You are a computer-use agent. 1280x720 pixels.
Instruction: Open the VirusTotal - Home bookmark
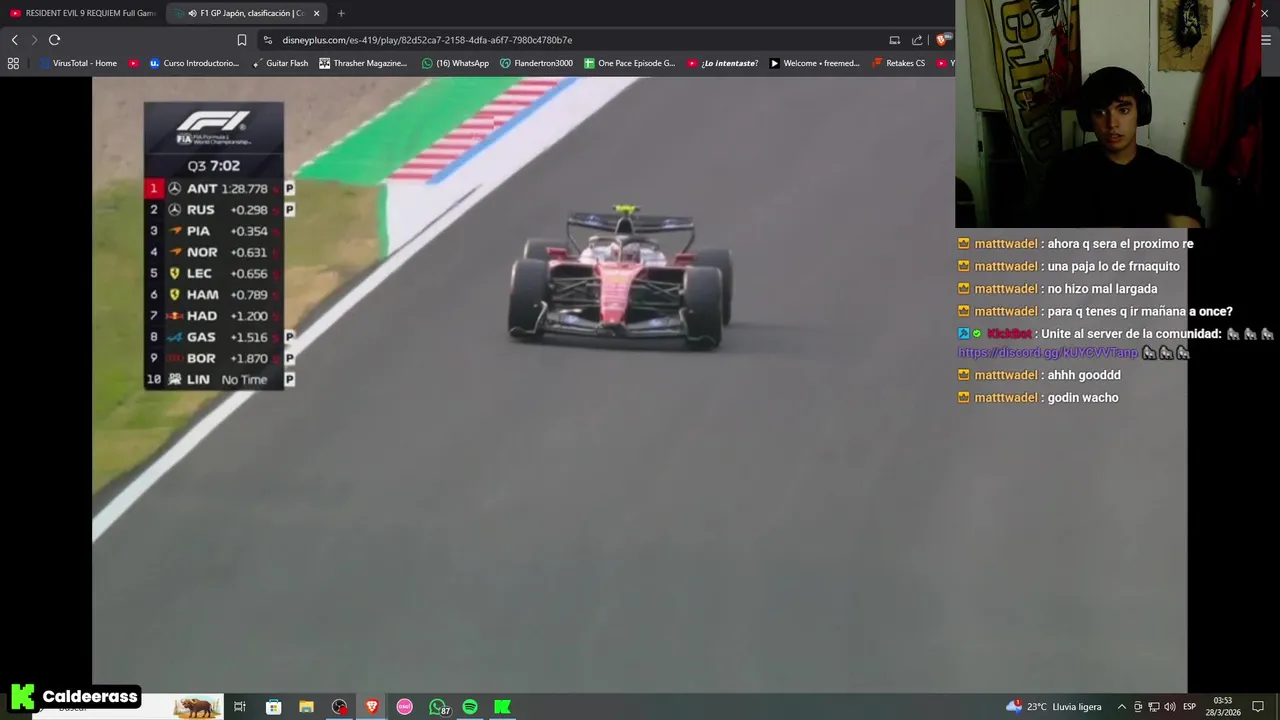(78, 63)
